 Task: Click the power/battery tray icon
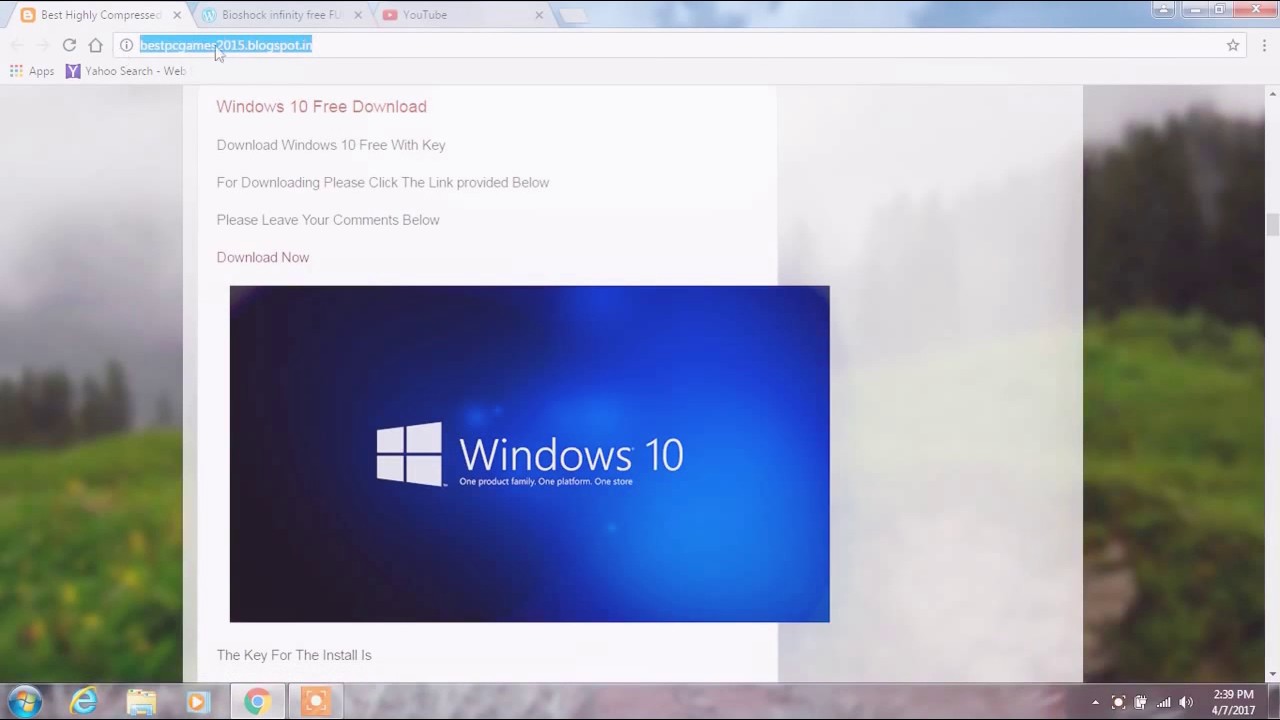1140,702
